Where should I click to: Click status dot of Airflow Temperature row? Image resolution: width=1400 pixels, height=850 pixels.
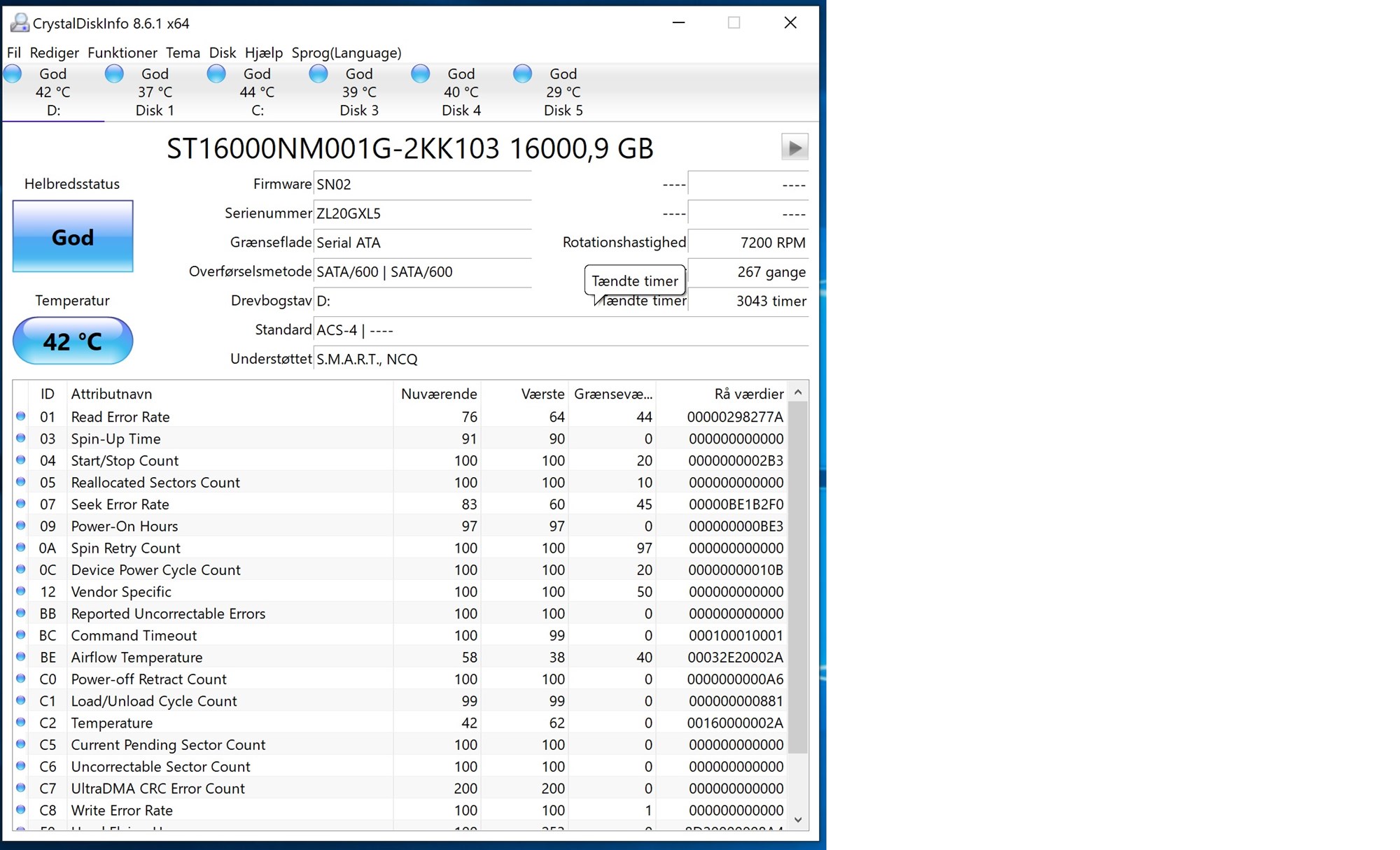tap(21, 656)
